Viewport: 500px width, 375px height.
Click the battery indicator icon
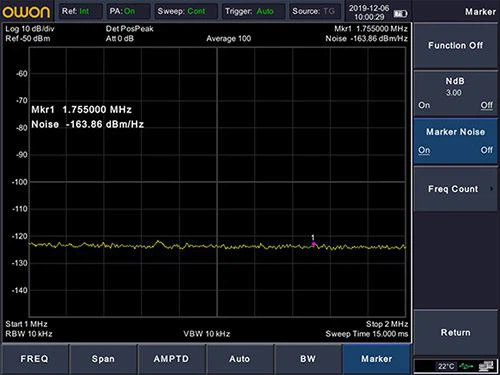[400, 13]
